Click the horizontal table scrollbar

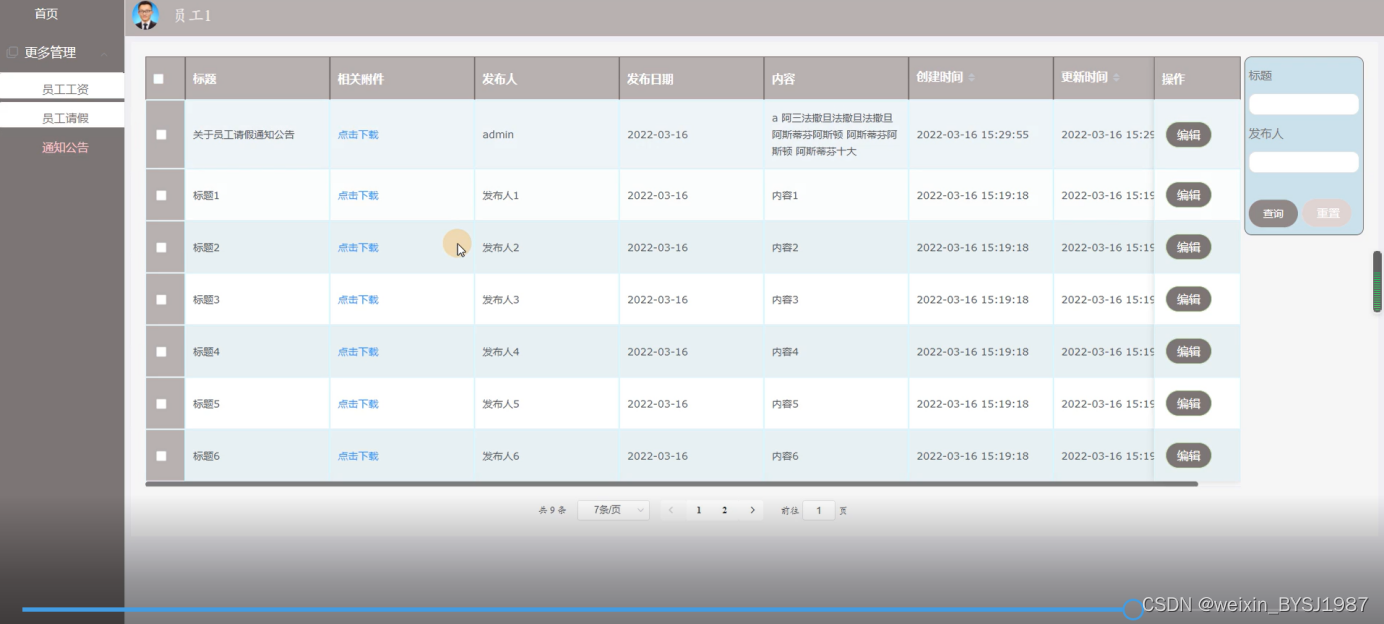tap(671, 484)
